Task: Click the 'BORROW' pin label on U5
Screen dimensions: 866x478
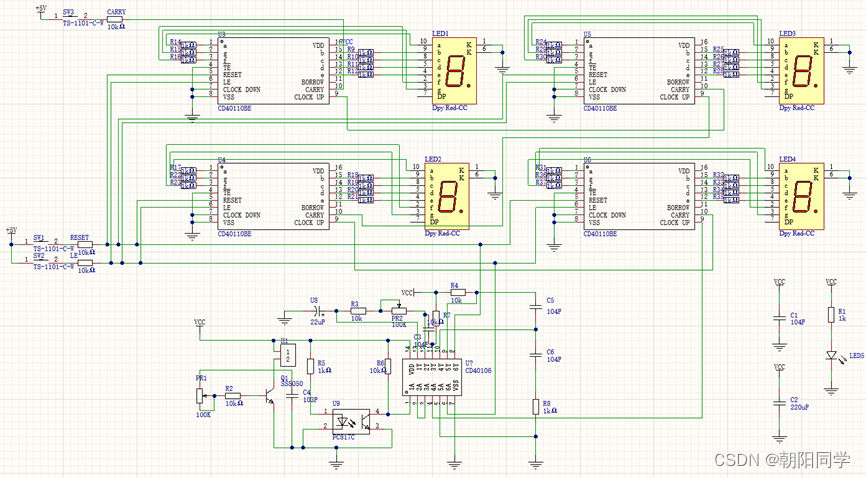Action: pos(678,82)
